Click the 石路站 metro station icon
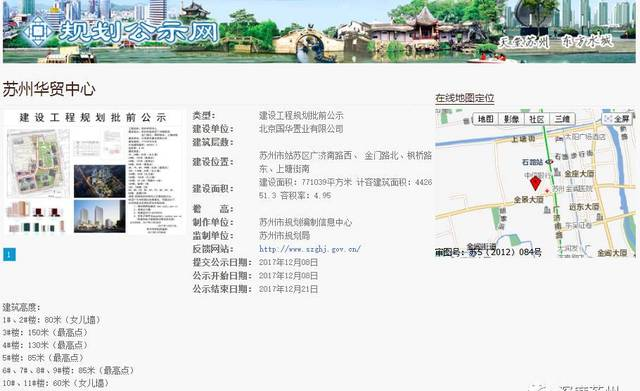The image size is (640, 391). point(550,162)
